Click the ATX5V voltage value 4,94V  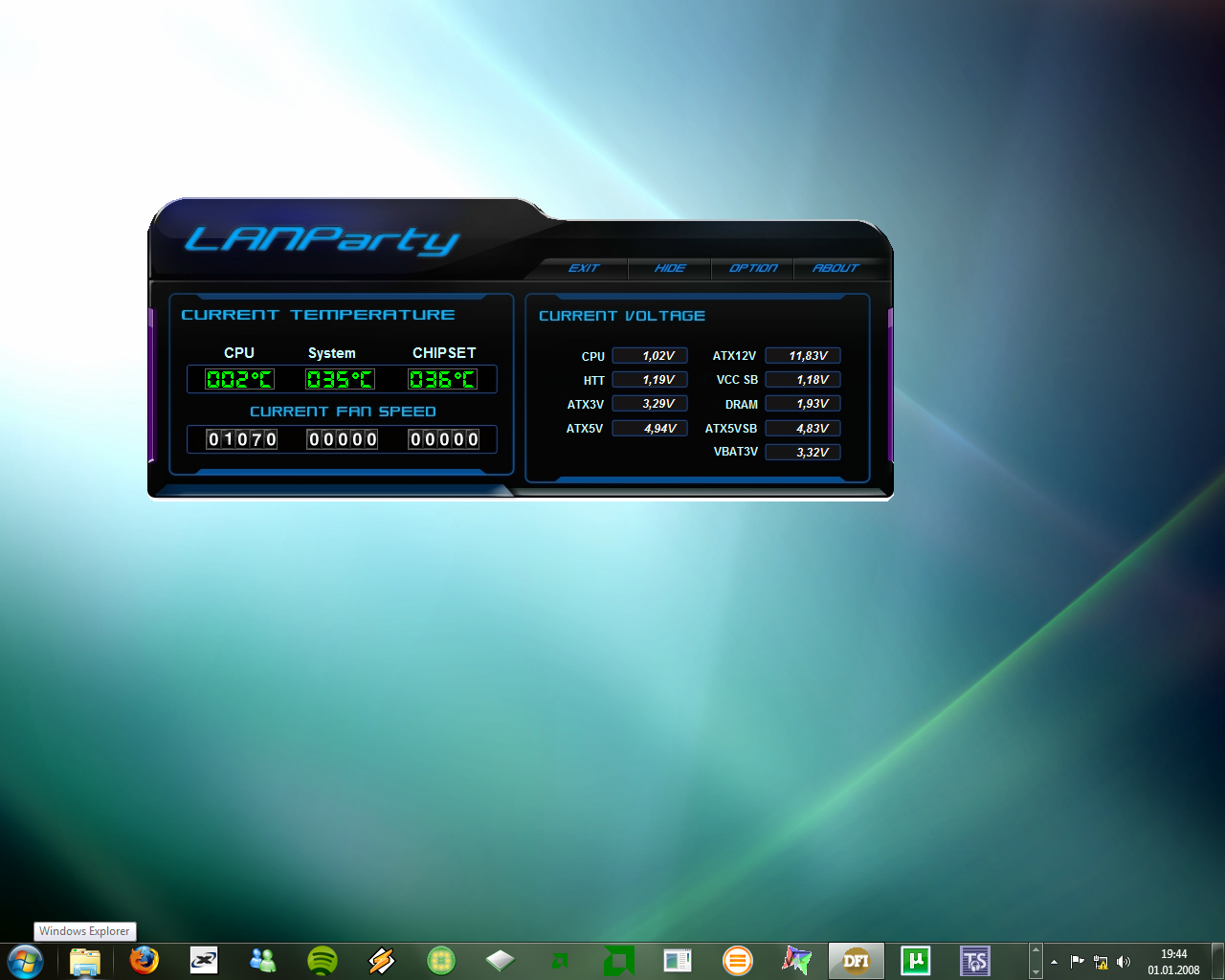[650, 429]
